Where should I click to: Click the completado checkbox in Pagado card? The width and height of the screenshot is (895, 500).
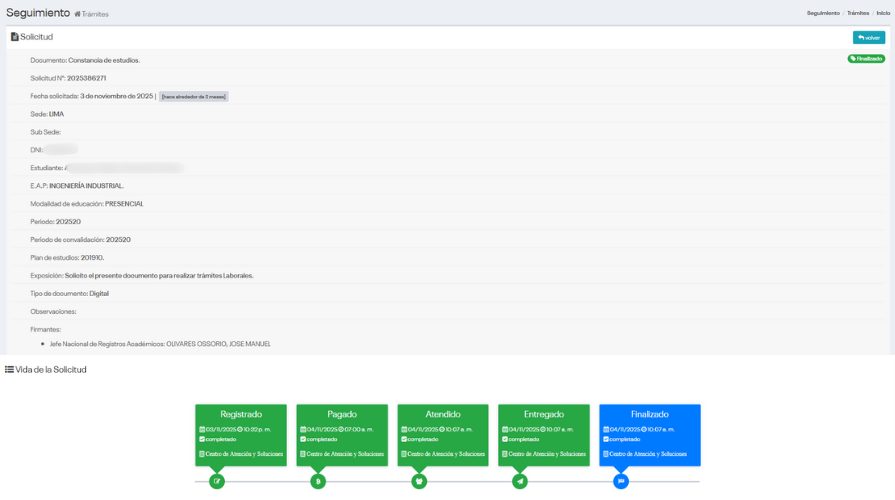(303, 439)
